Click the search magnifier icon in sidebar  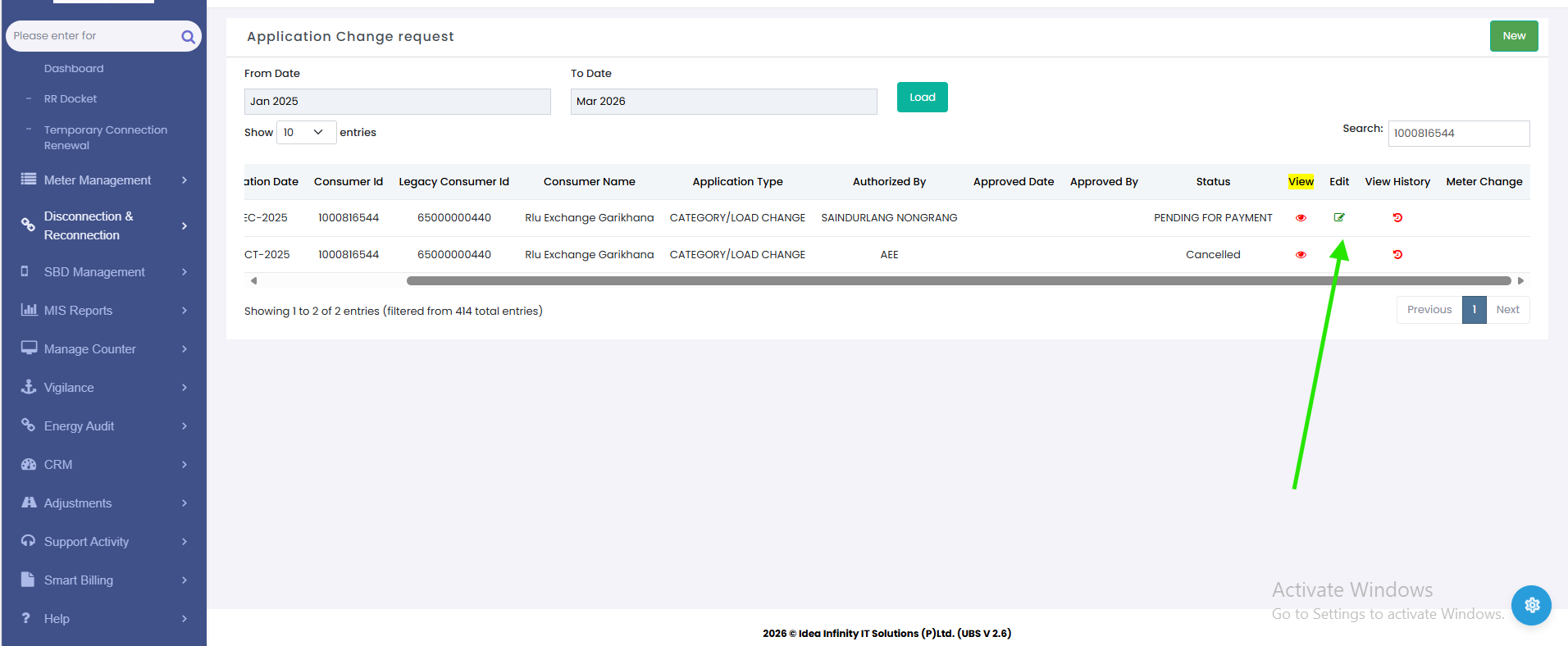pyautogui.click(x=188, y=37)
